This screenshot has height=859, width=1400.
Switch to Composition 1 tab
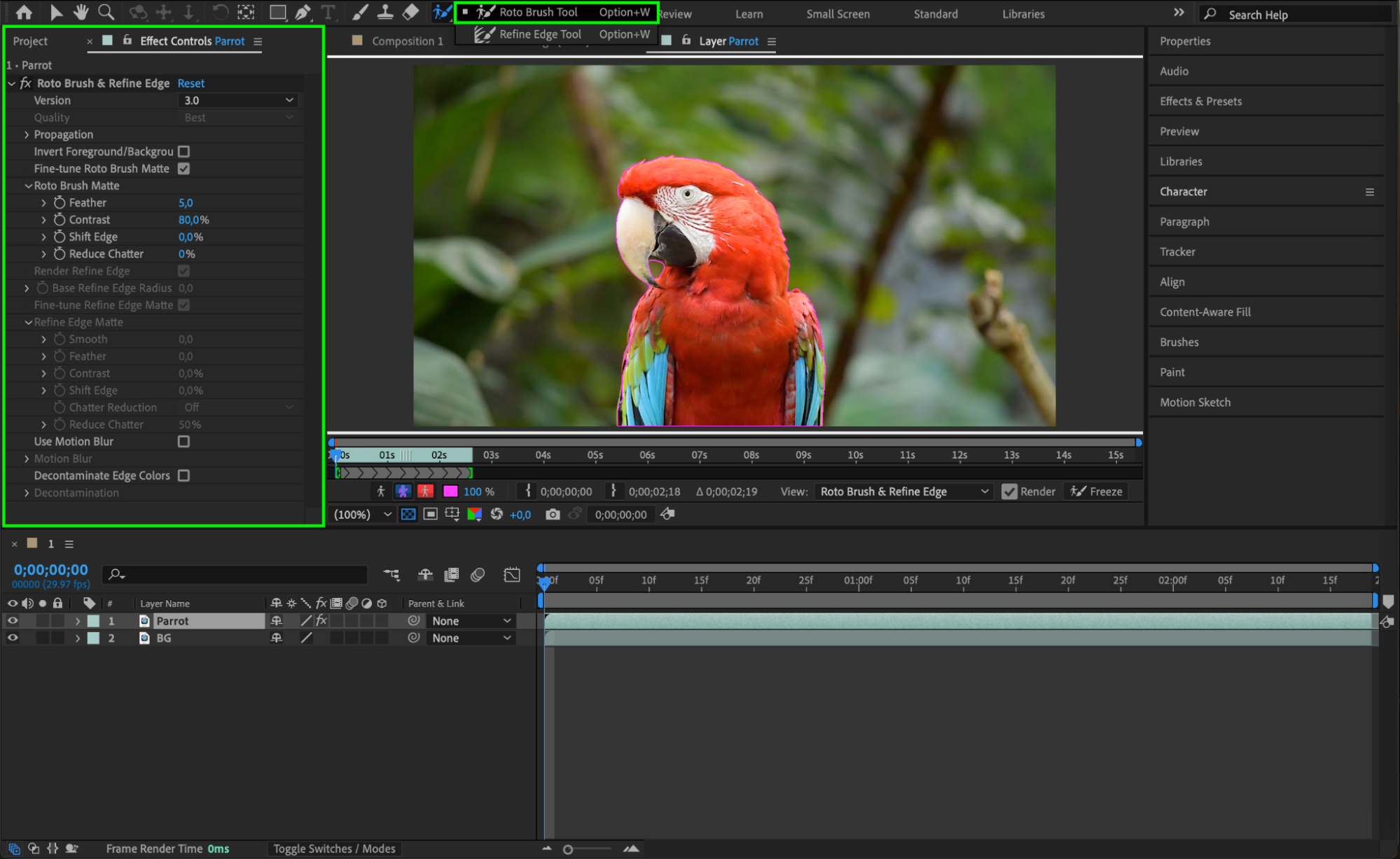(x=407, y=41)
